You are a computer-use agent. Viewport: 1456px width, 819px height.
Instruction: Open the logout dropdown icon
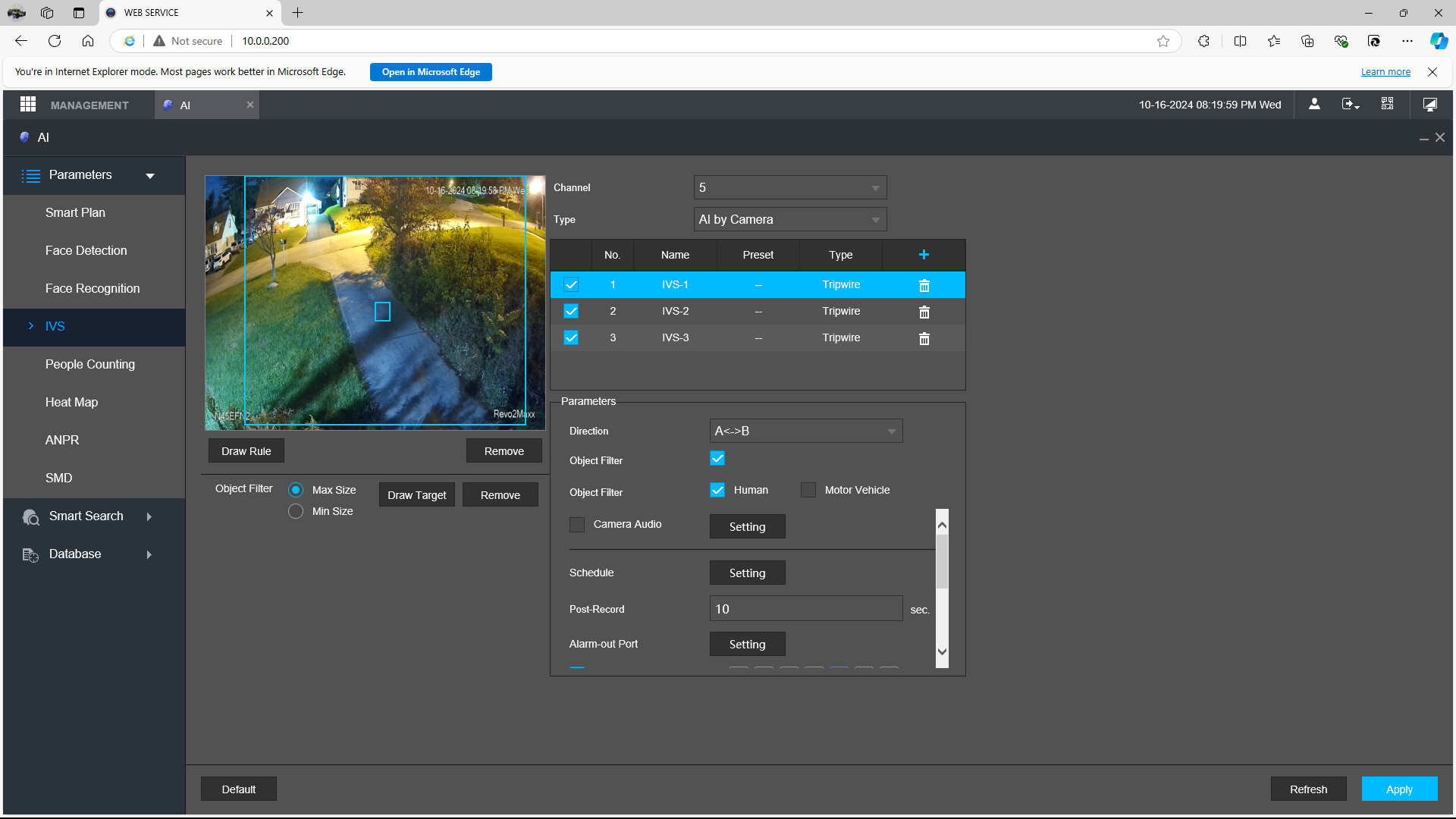pos(1351,105)
